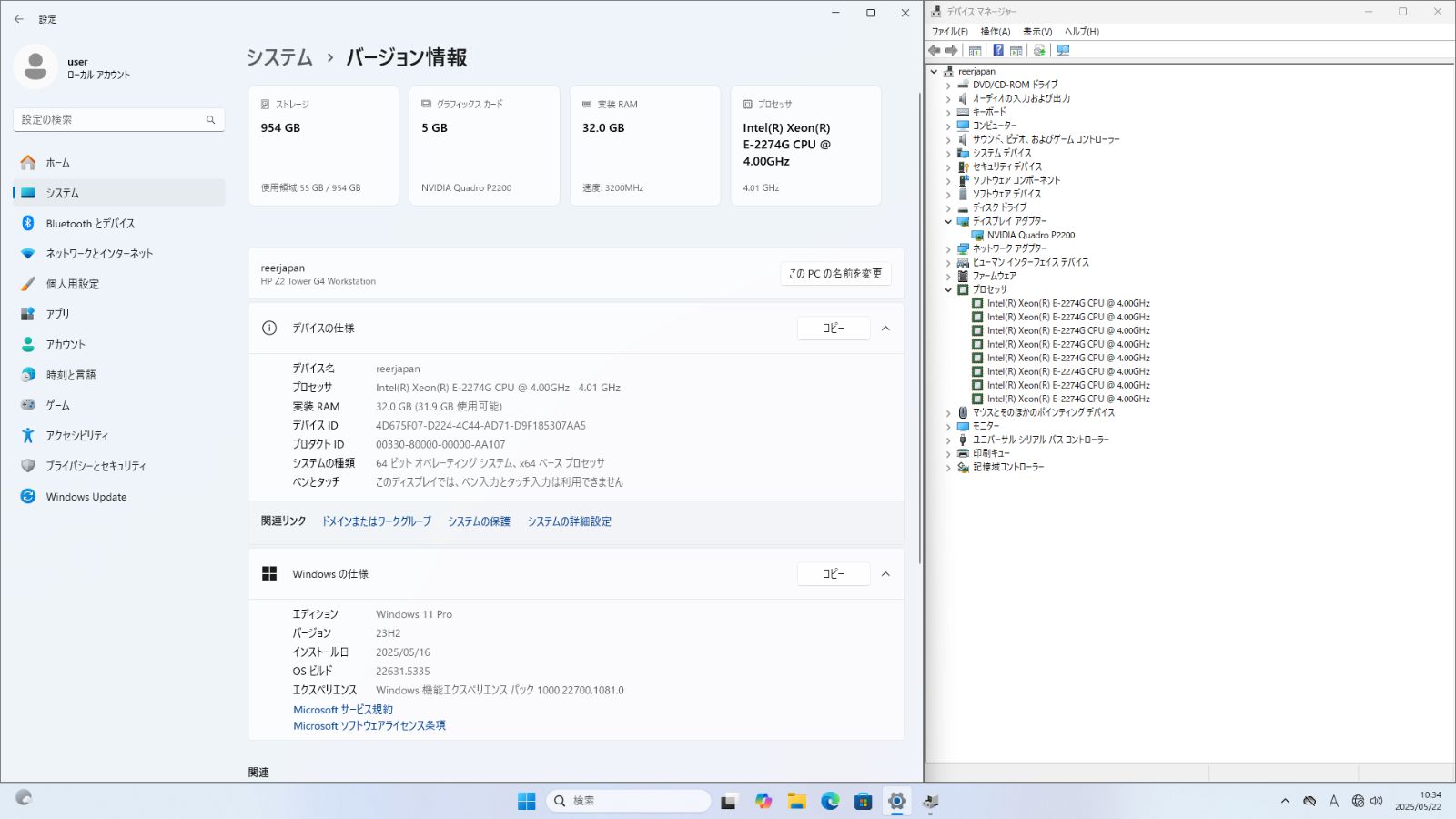Open ドメインまたはワークグループ link

point(376,521)
